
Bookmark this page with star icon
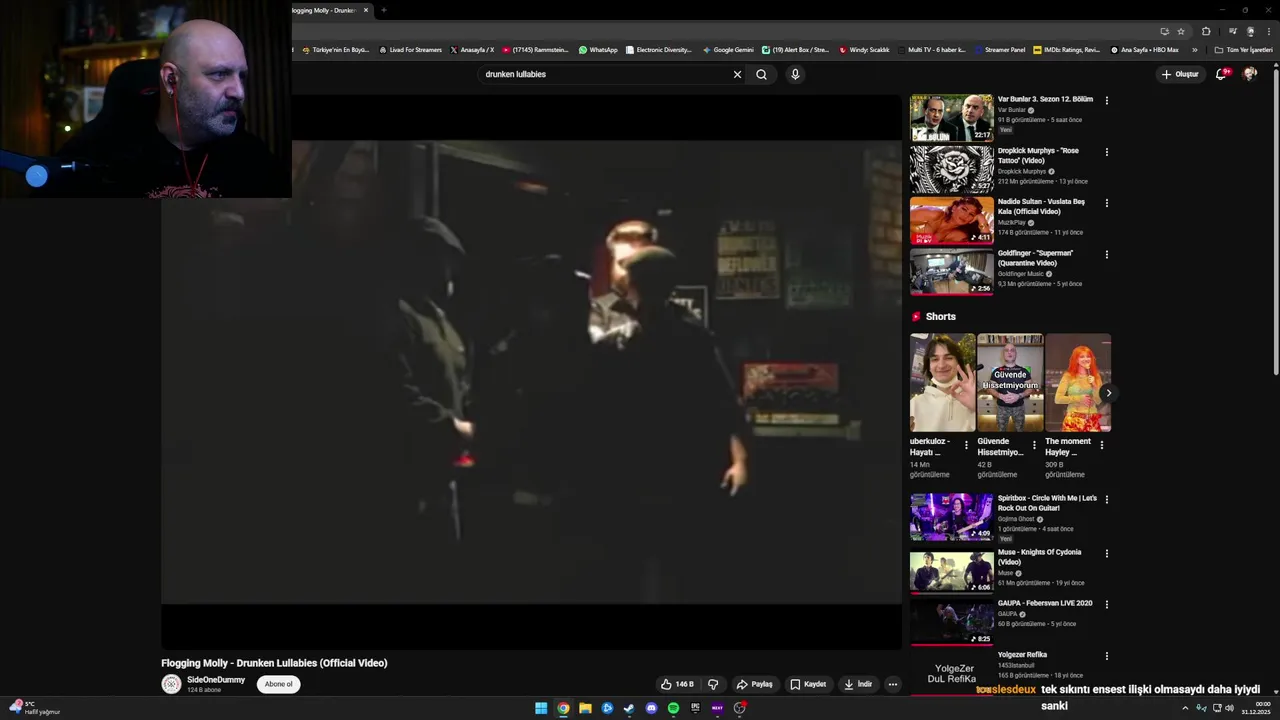coord(1181,31)
